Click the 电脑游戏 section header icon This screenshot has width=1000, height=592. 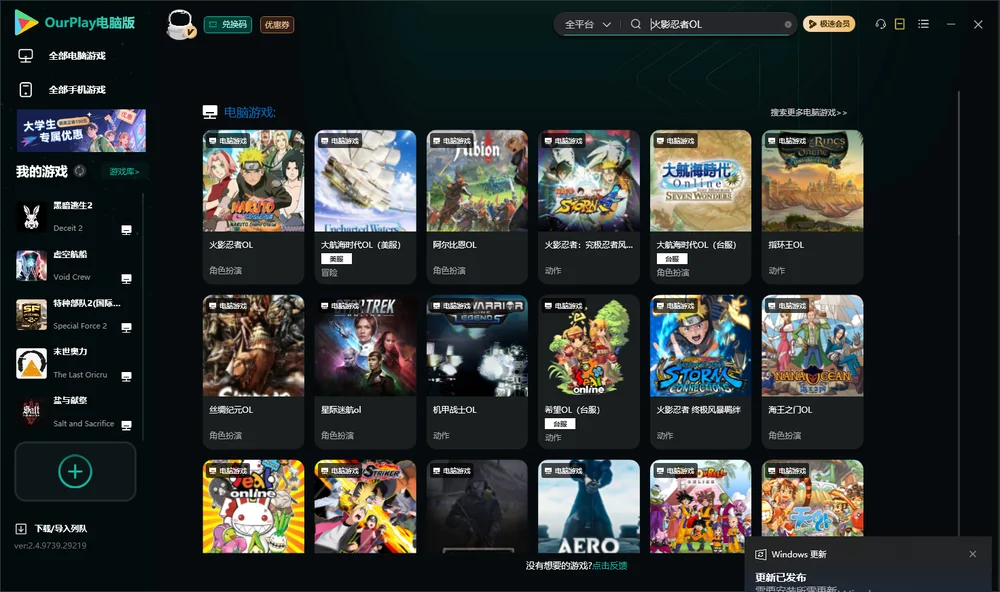pyautogui.click(x=210, y=112)
